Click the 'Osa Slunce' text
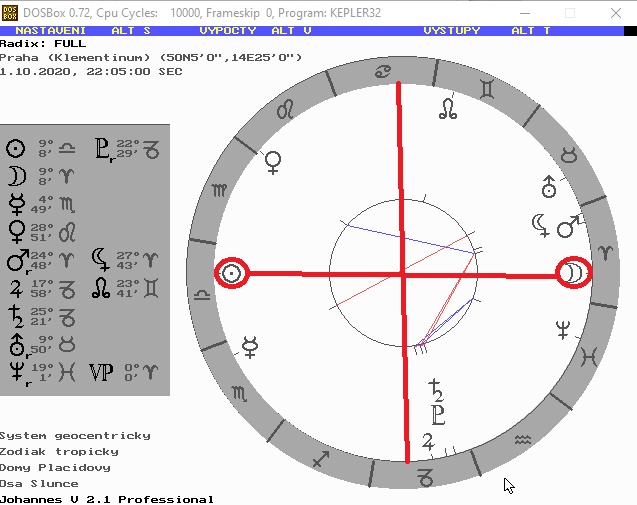Screen dimensions: 637x505 coord(39,484)
